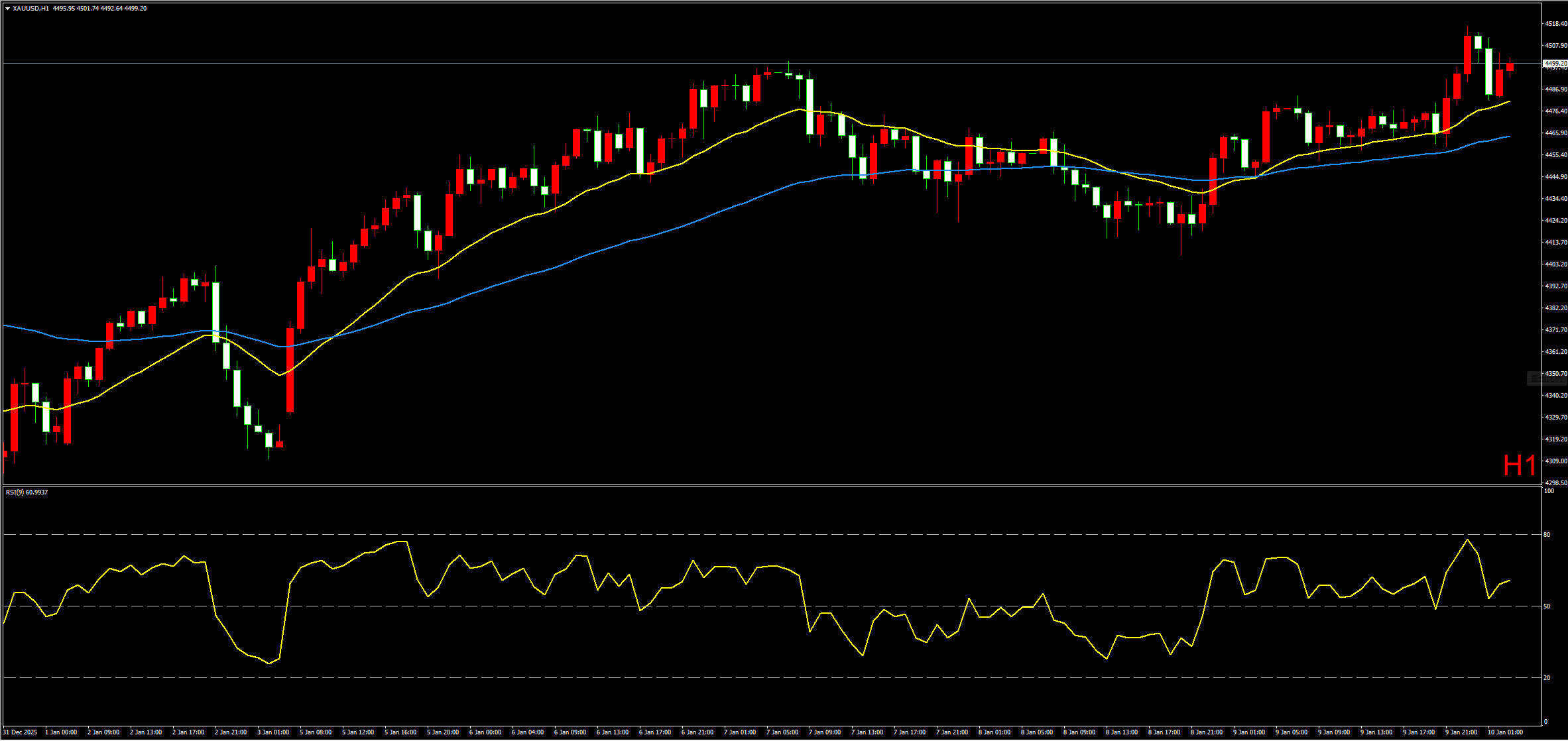Click the RSI 0 scale label
The width and height of the screenshot is (1568, 741).
1546,722
